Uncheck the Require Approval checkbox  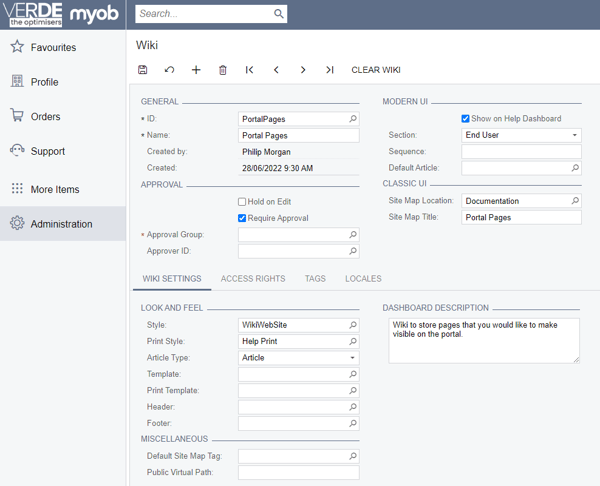[x=242, y=218]
